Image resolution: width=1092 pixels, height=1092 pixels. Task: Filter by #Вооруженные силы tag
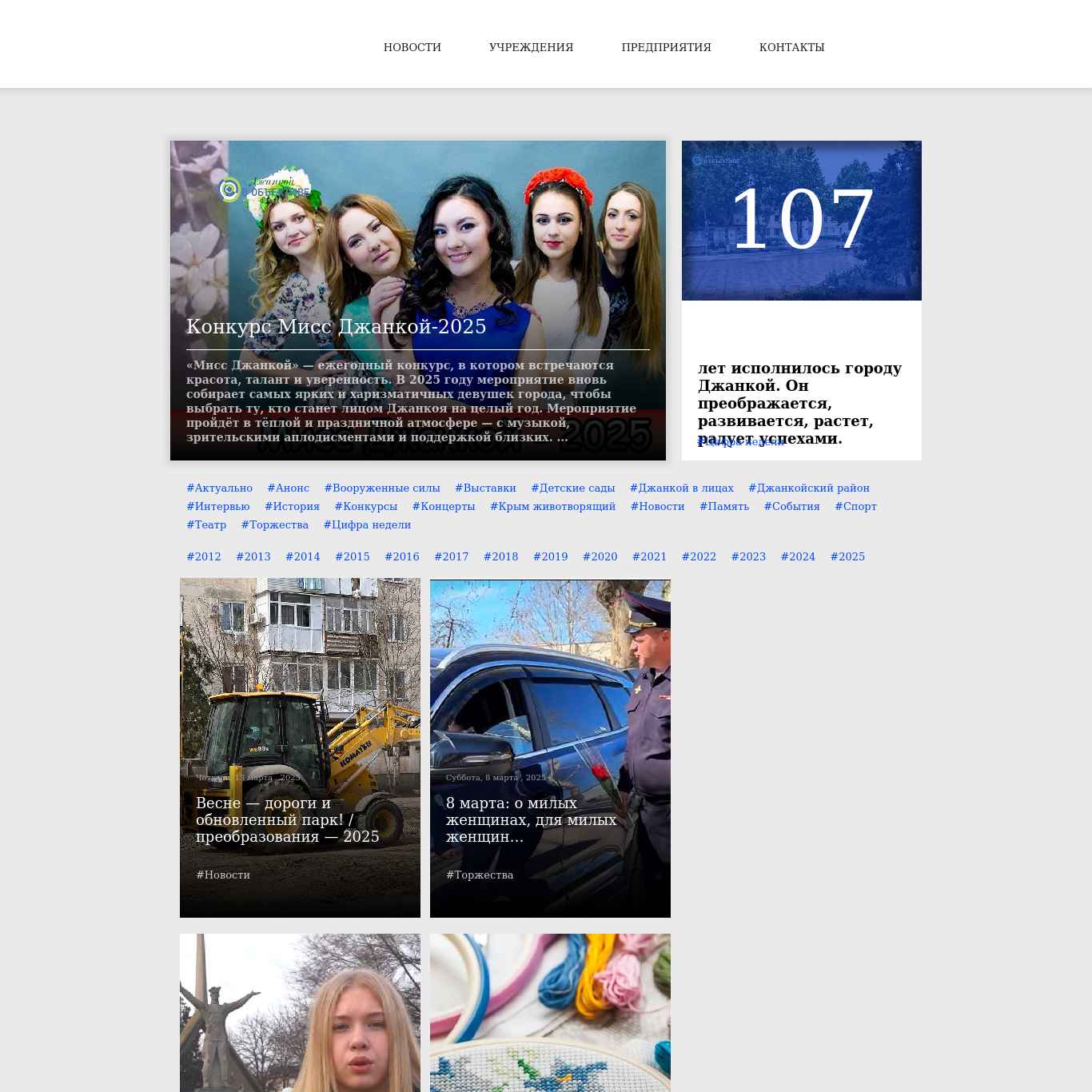[382, 488]
